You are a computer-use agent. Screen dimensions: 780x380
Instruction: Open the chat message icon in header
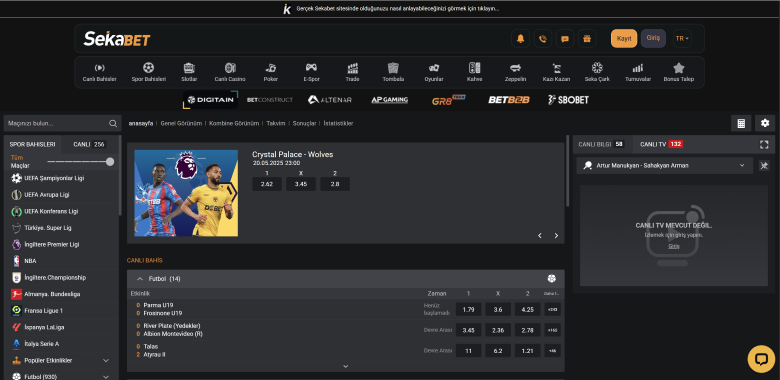pos(565,39)
